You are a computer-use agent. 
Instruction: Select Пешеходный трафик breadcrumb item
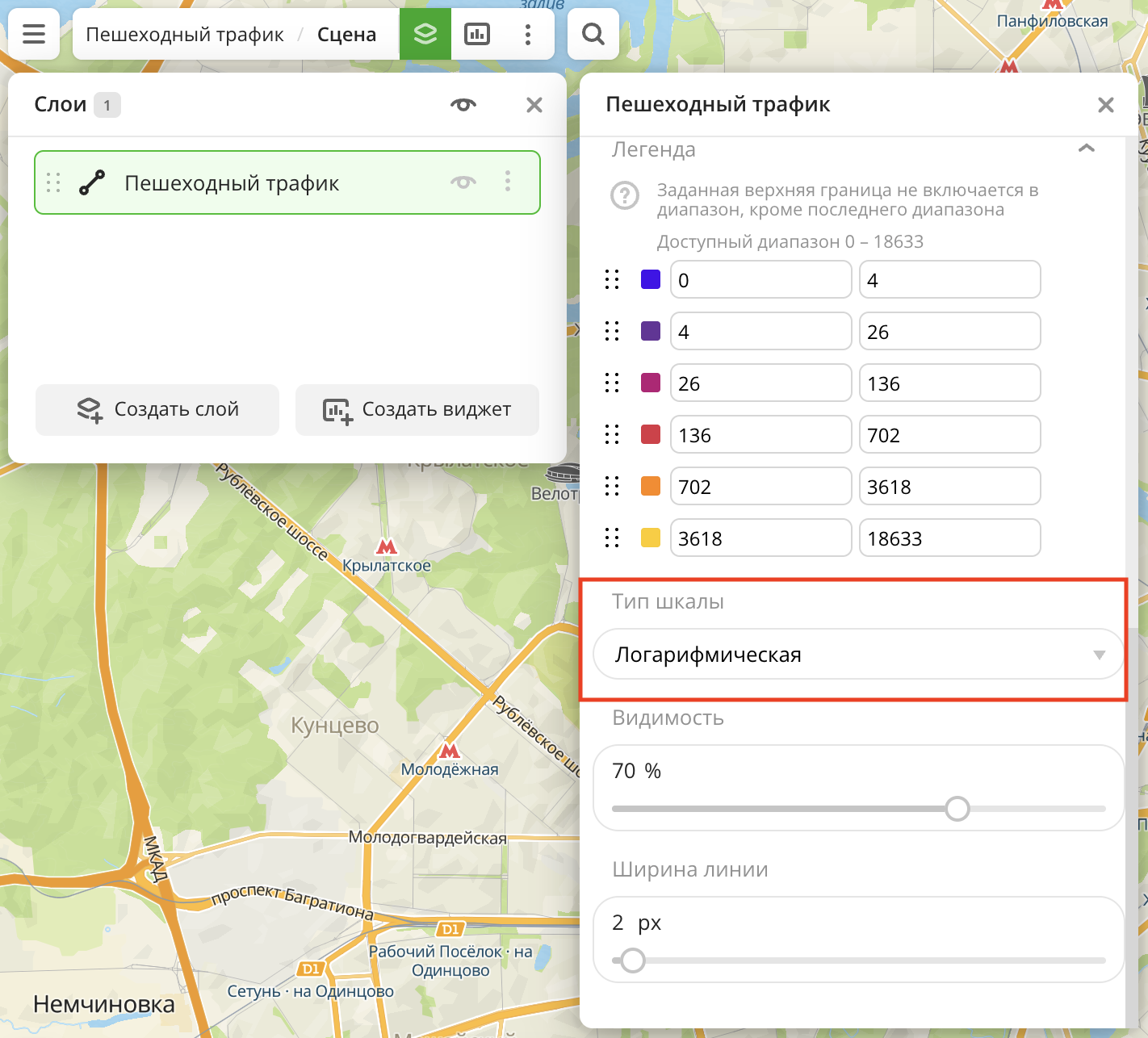[x=185, y=35]
